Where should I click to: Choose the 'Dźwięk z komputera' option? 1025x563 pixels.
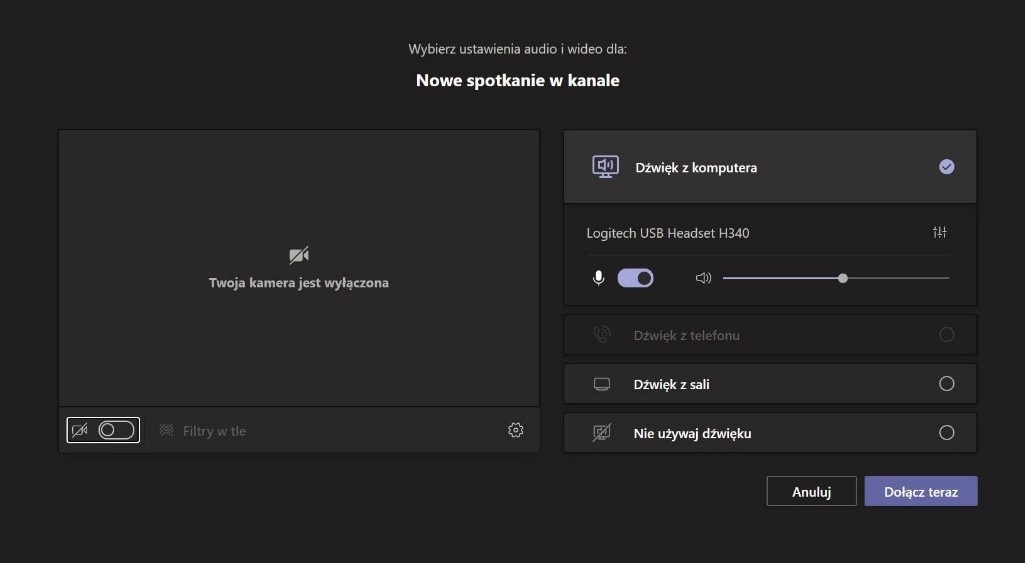click(x=770, y=167)
